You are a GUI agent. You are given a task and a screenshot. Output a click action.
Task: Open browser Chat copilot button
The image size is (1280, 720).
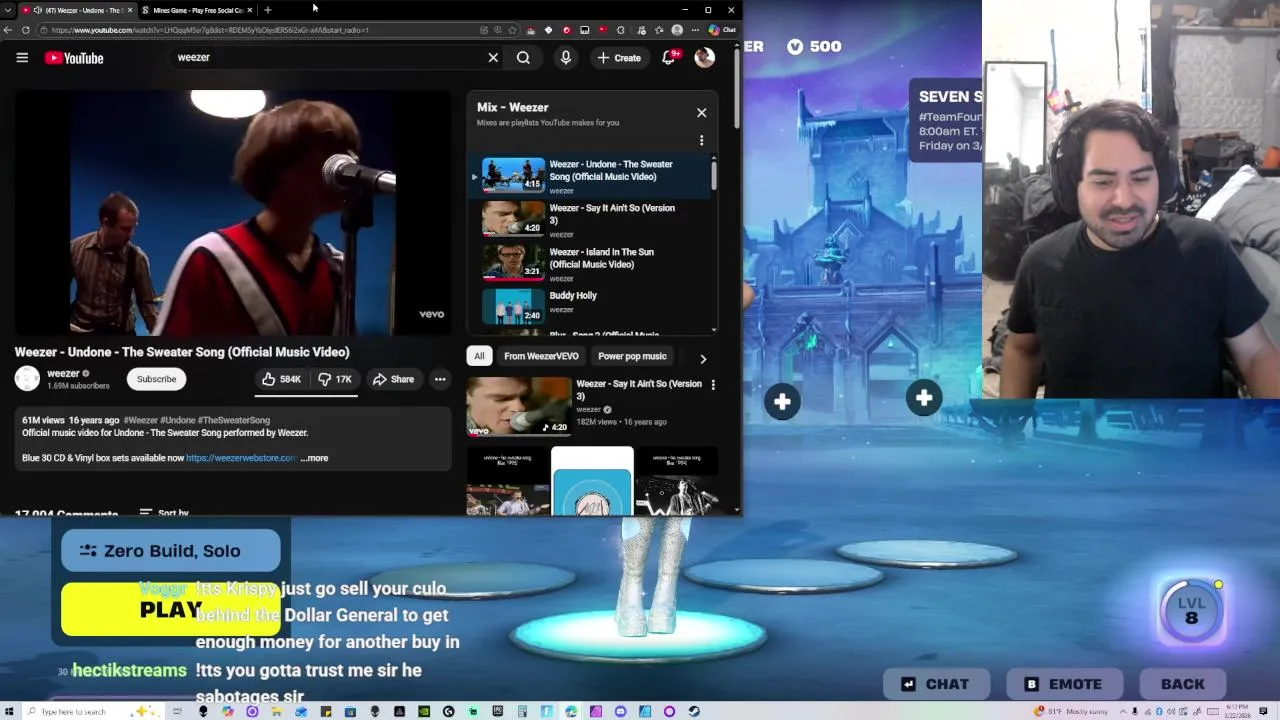click(722, 30)
